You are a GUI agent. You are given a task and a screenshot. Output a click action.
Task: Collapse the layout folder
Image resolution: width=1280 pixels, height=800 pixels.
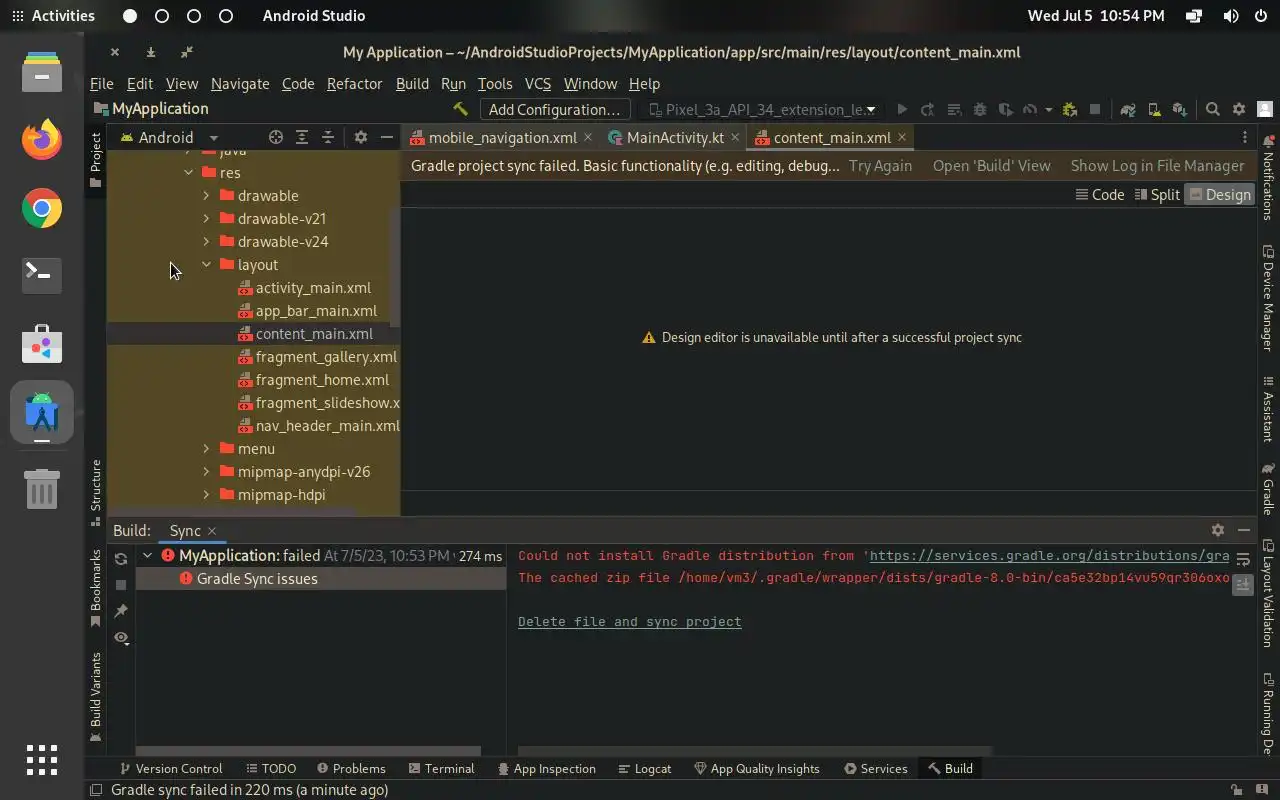coord(206,264)
